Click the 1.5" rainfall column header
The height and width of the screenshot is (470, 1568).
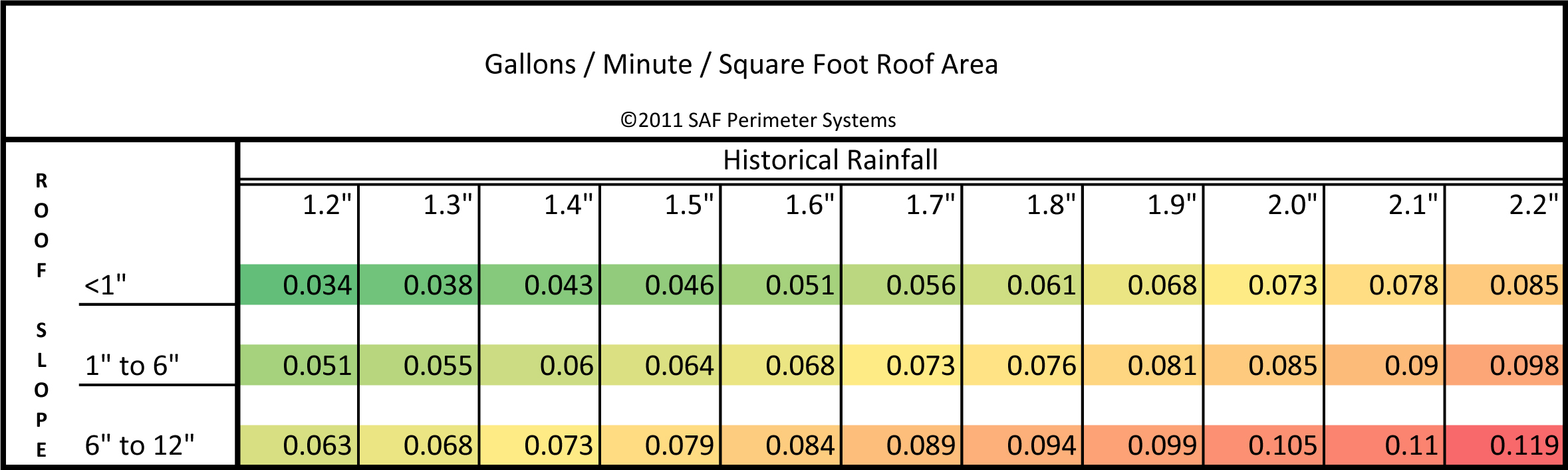(x=688, y=205)
